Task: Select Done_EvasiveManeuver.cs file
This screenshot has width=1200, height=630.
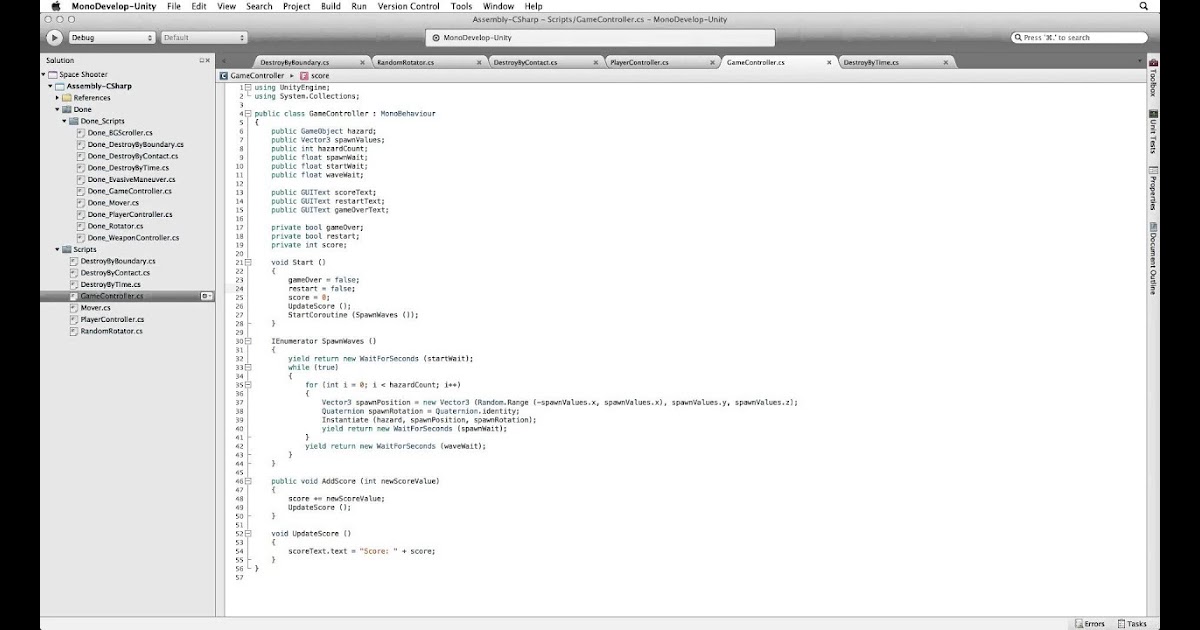Action: click(133, 180)
